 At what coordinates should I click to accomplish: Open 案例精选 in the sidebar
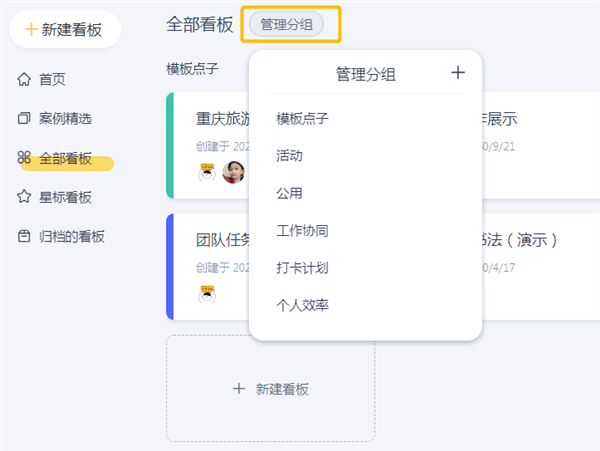[x=65, y=118]
